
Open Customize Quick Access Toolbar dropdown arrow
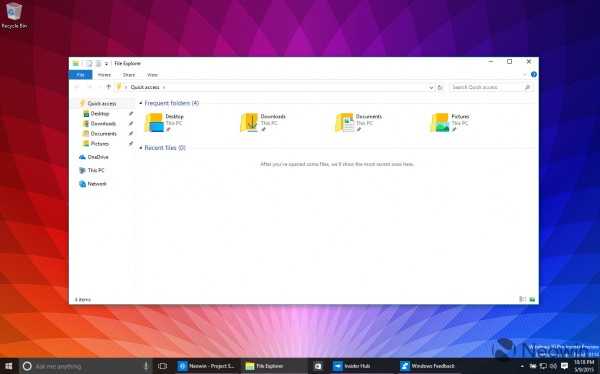click(x=106, y=64)
